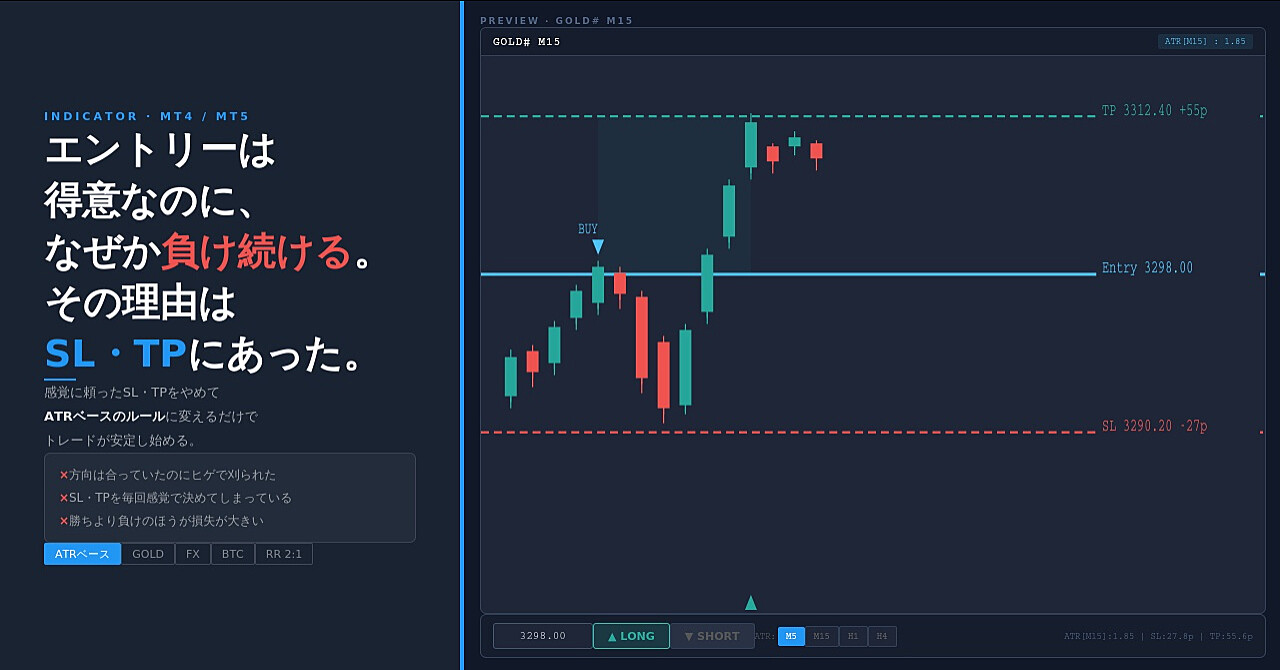The height and width of the screenshot is (670, 1280).
Task: Click the red X beside 損失が大きい
Action: pyautogui.click(x=64, y=521)
